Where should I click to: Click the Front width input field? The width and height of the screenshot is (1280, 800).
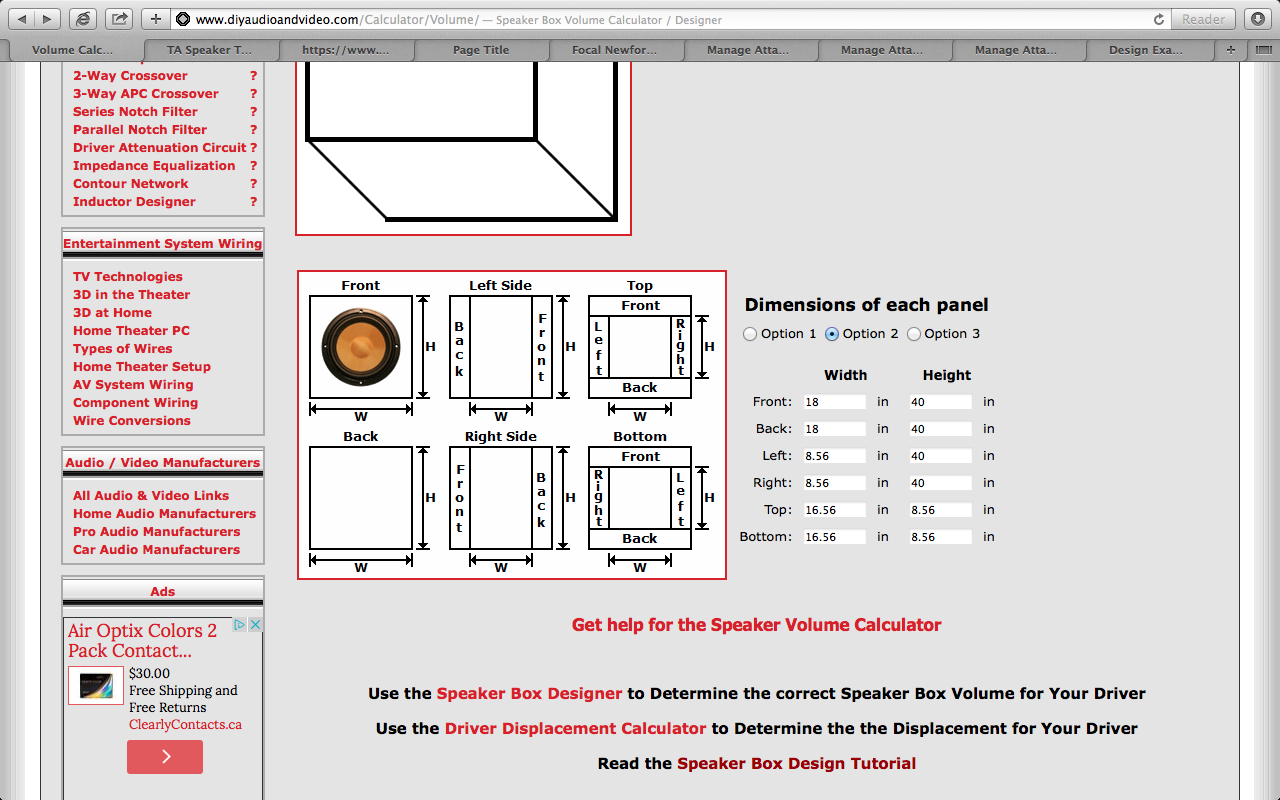tap(834, 402)
